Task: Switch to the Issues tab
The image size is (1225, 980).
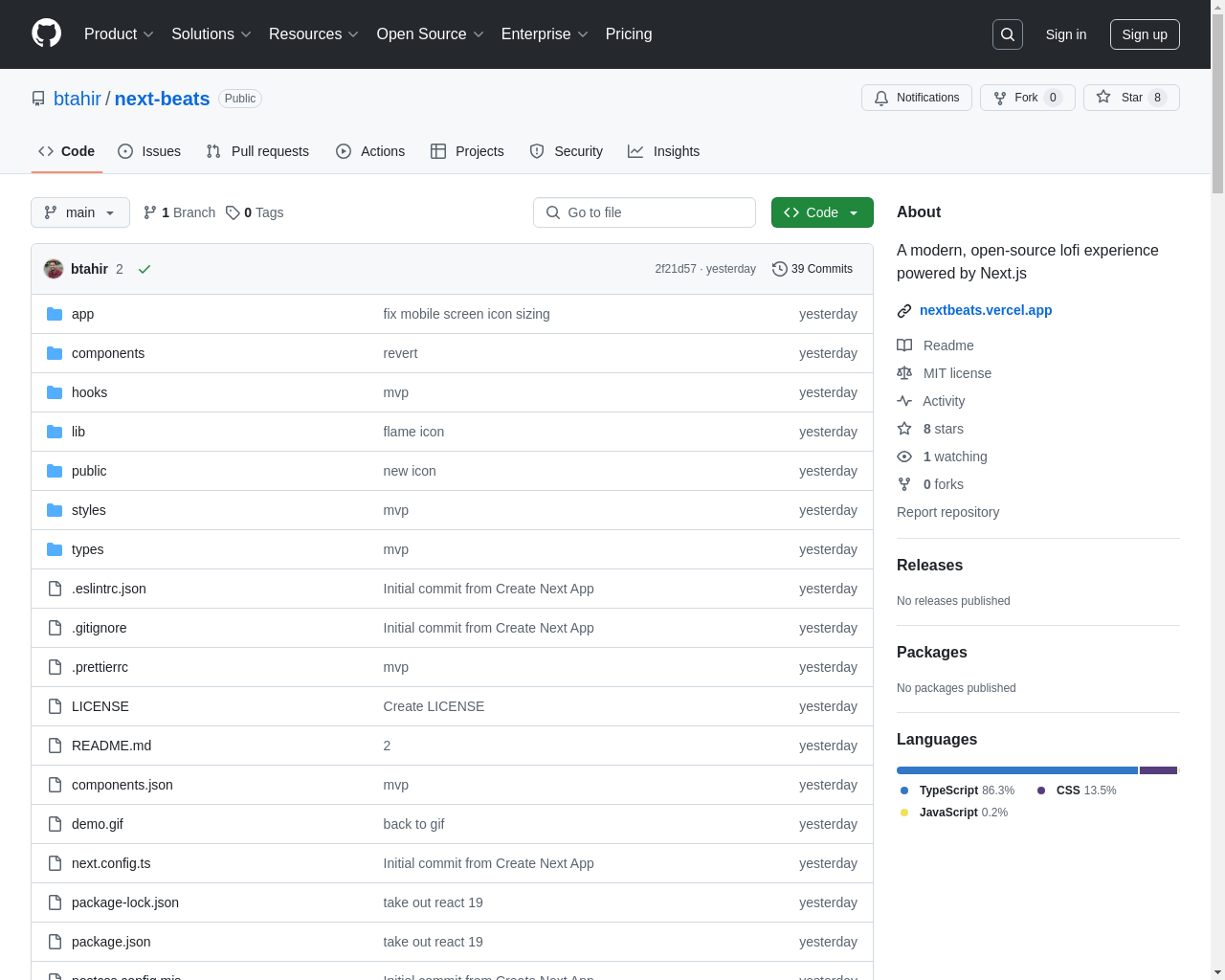Action: click(149, 151)
